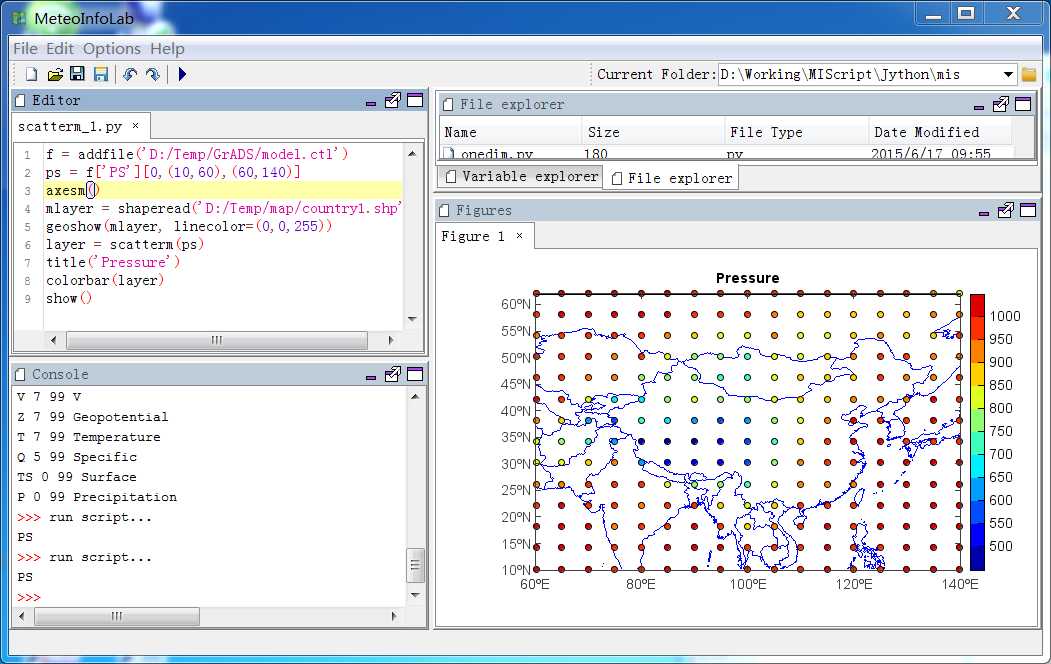
Task: Sort files by the Size column header
Action: point(654,132)
